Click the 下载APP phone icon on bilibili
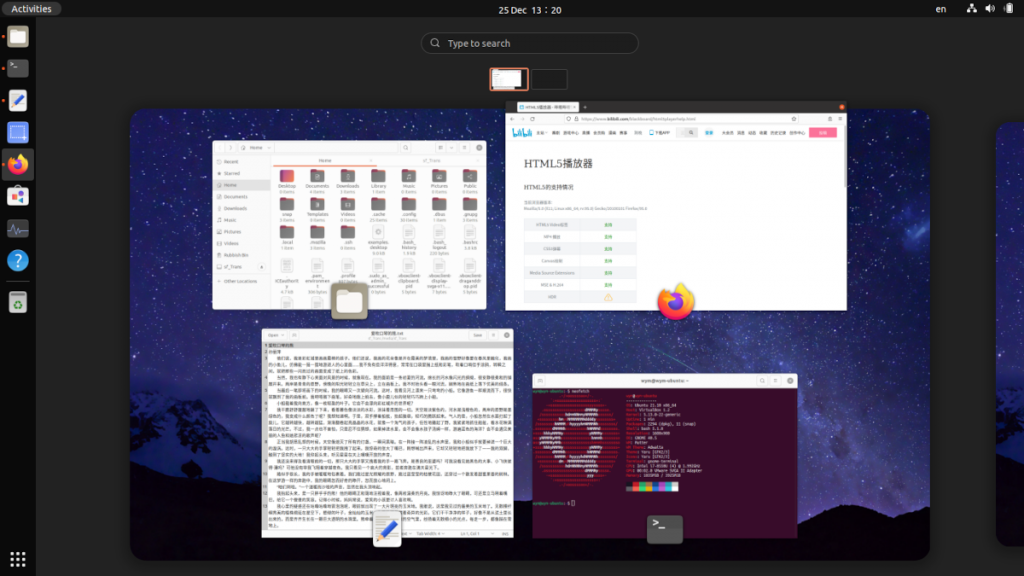 650,133
